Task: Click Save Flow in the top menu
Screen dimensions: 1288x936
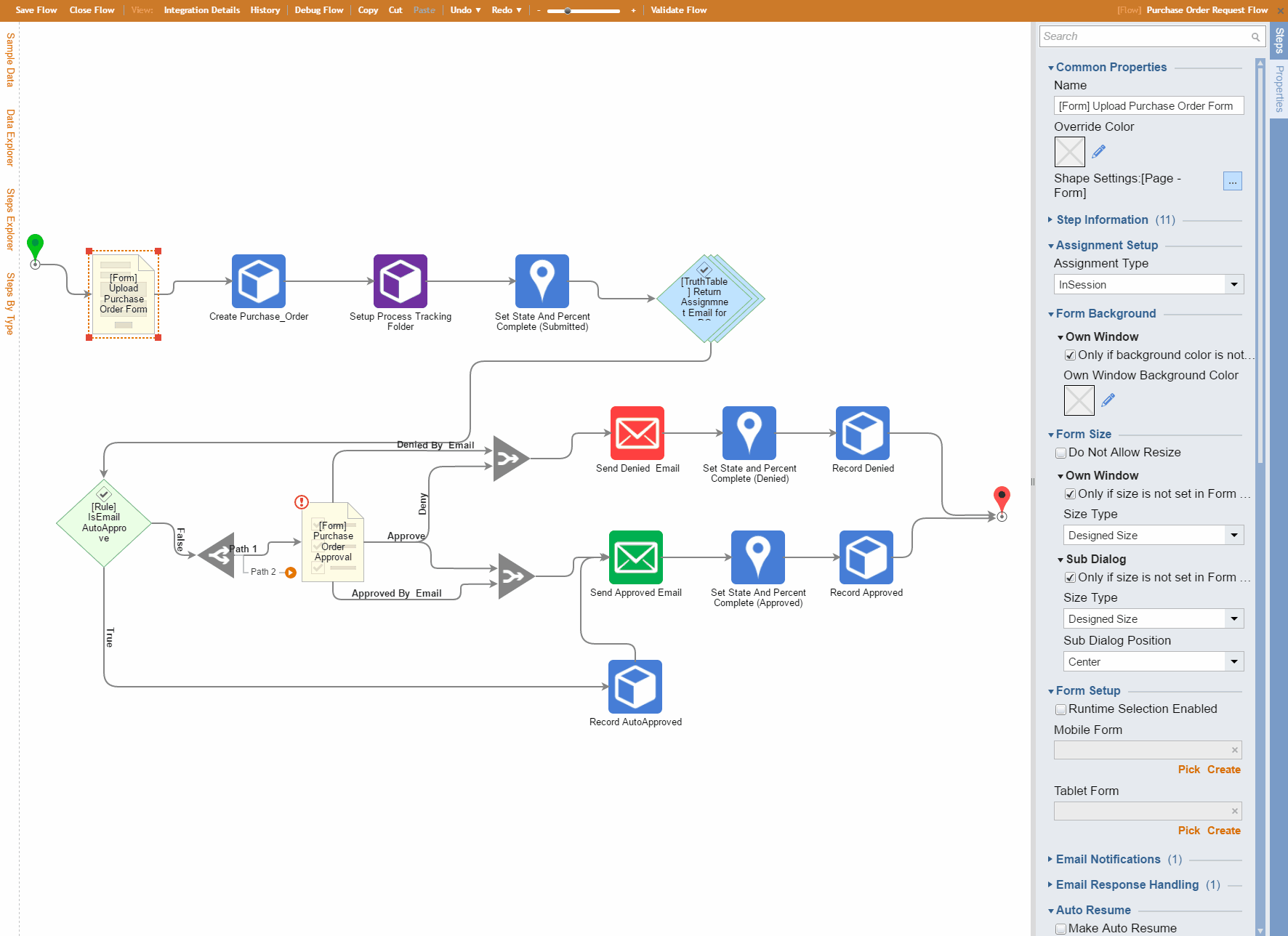Action: pos(36,10)
